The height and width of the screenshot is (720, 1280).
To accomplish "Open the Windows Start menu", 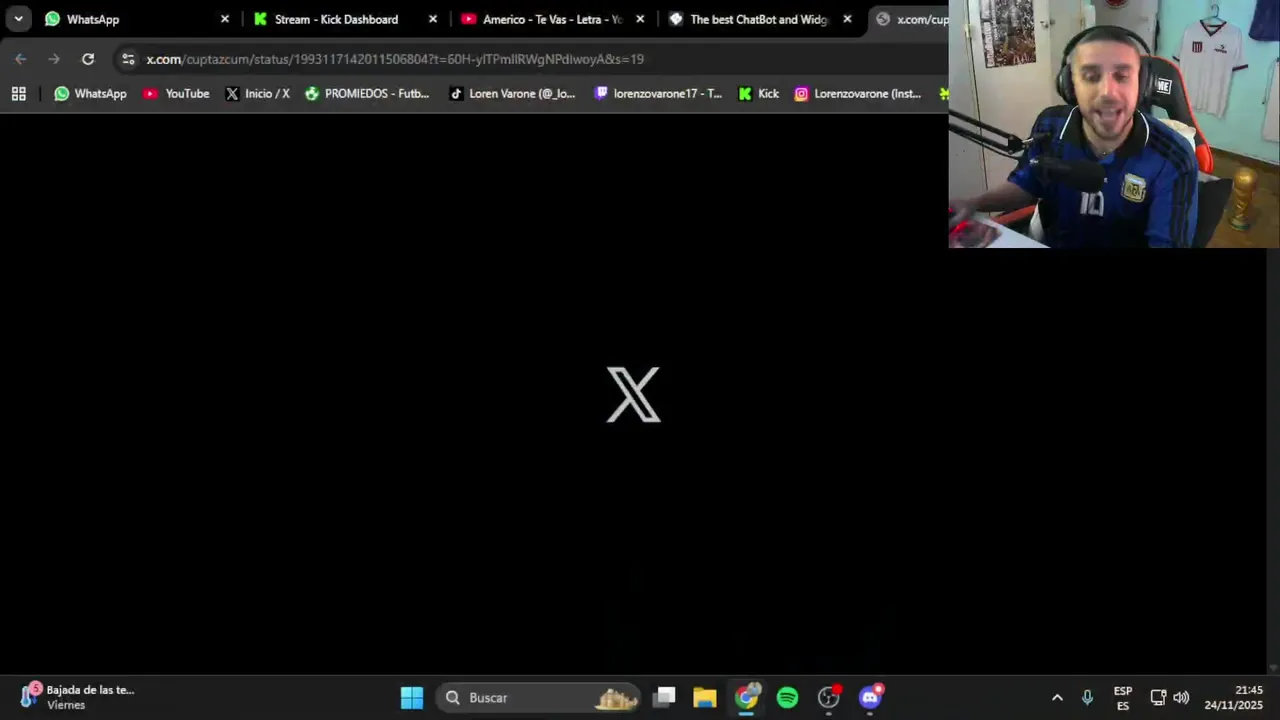I will point(412,697).
